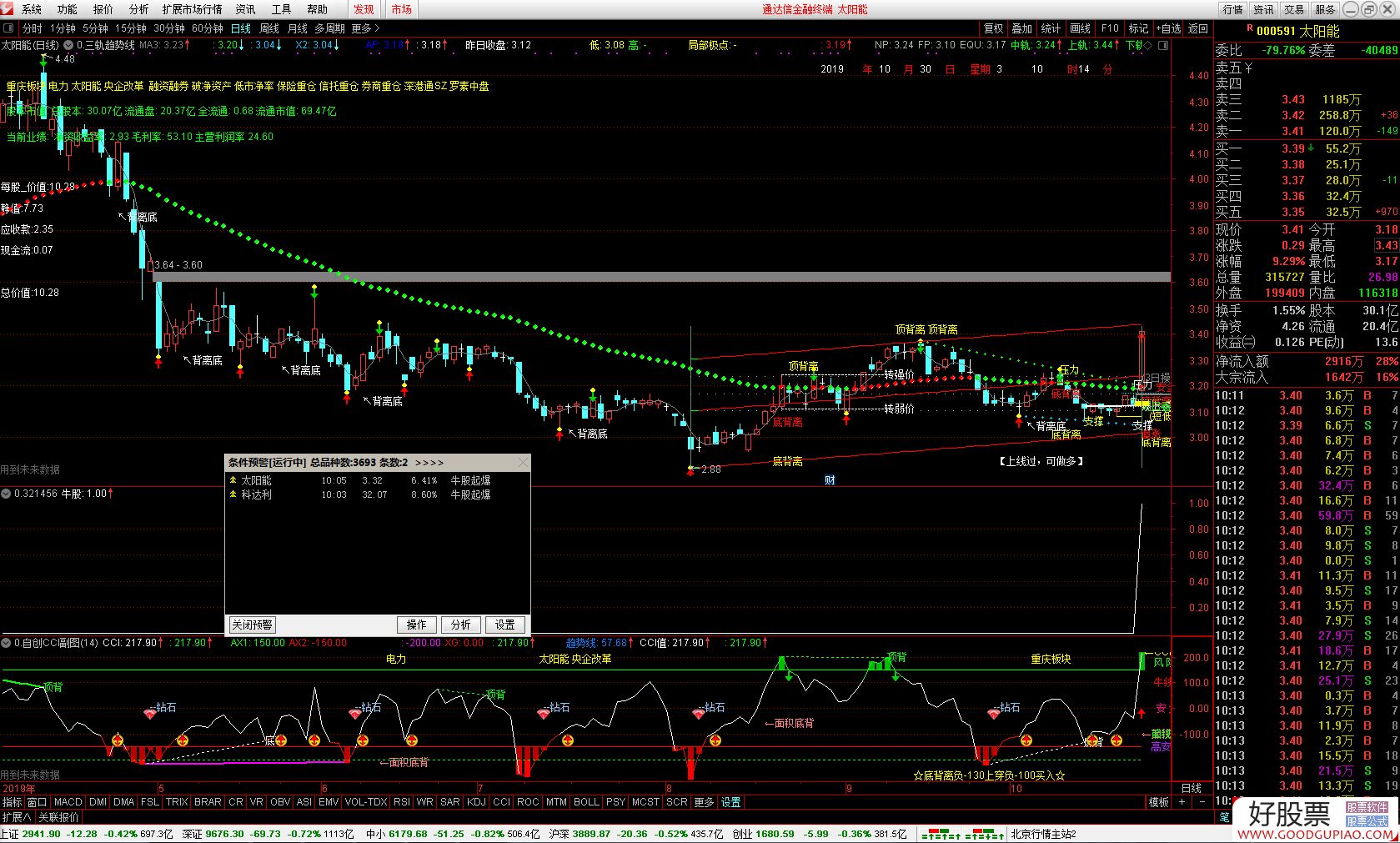The height and width of the screenshot is (843, 1400).
Task: Select the 60分钟 chart period
Action: tap(207, 28)
